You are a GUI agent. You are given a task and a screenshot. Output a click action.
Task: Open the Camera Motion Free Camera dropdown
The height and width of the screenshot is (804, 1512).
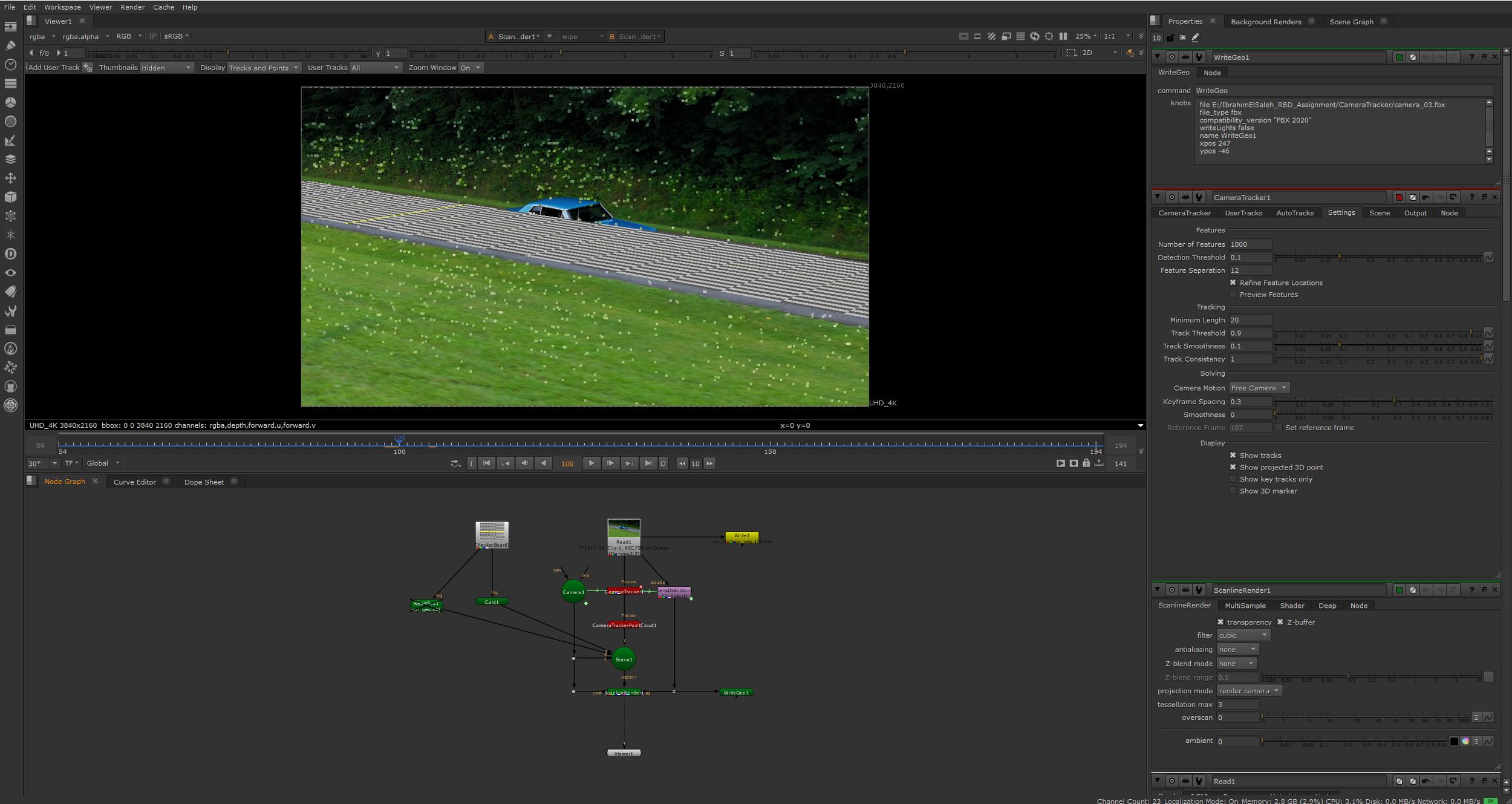pyautogui.click(x=1259, y=388)
